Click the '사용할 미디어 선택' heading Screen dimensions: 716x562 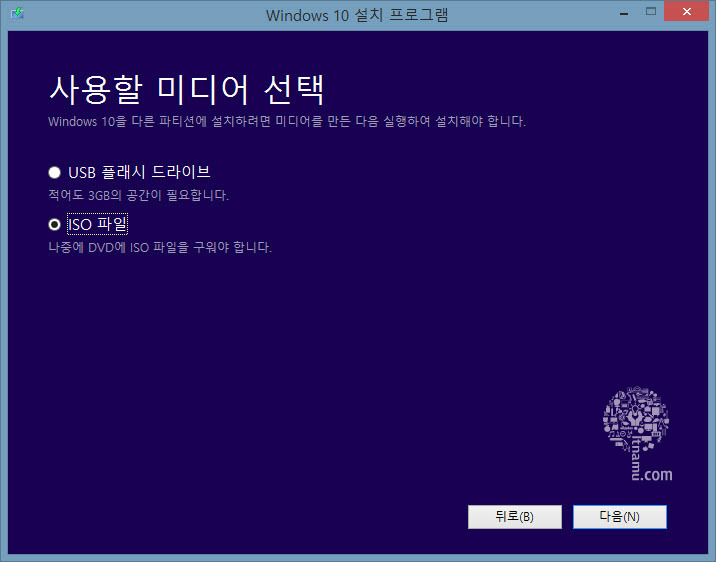click(187, 89)
